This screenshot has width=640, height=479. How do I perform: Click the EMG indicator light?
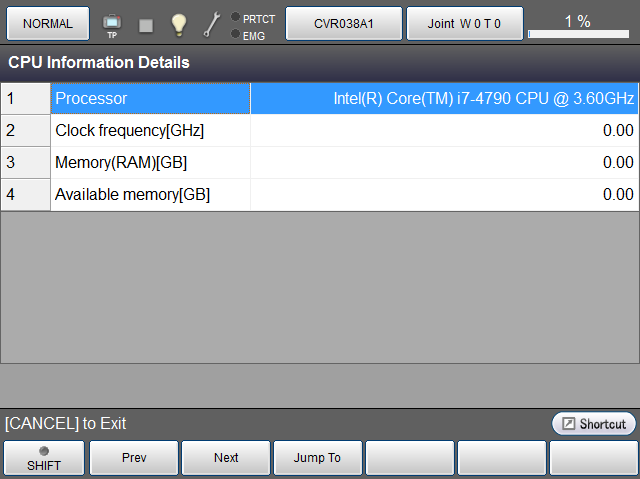click(x=235, y=35)
